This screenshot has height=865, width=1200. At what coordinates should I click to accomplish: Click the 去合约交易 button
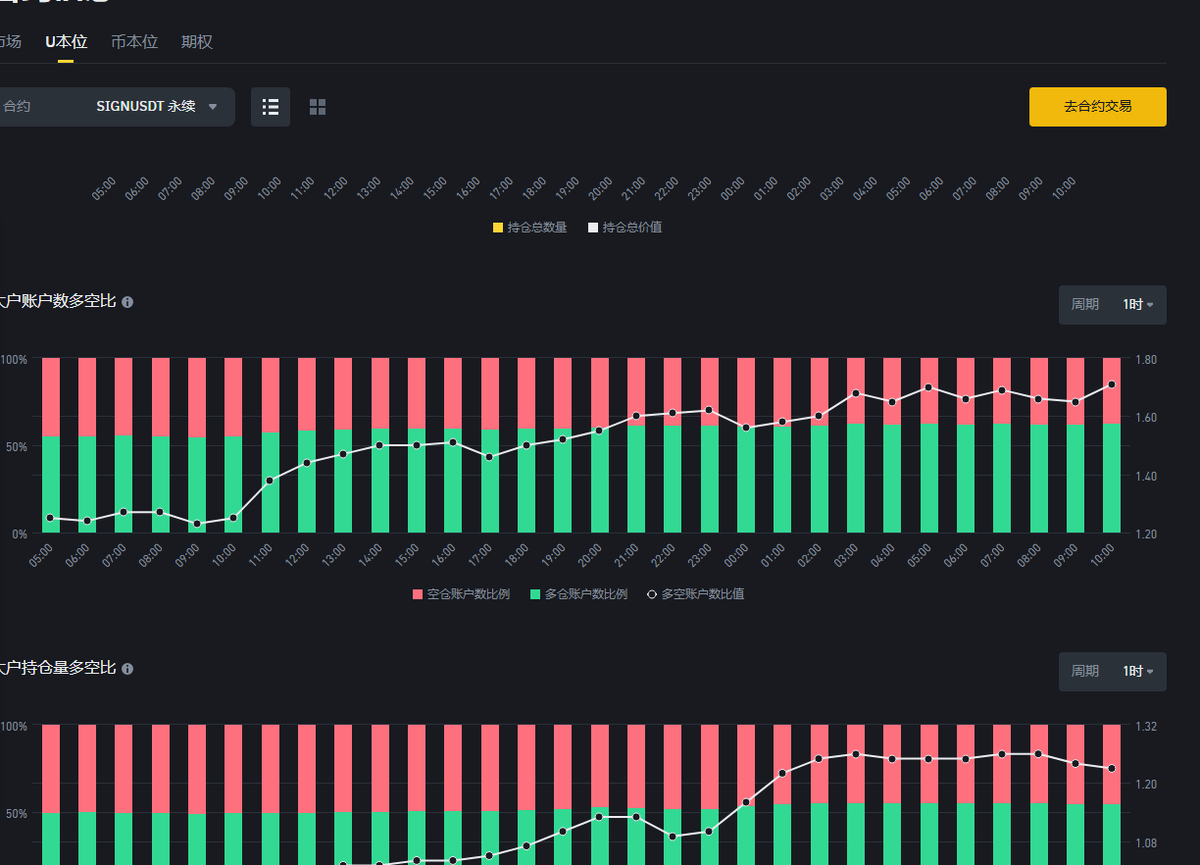1097,106
